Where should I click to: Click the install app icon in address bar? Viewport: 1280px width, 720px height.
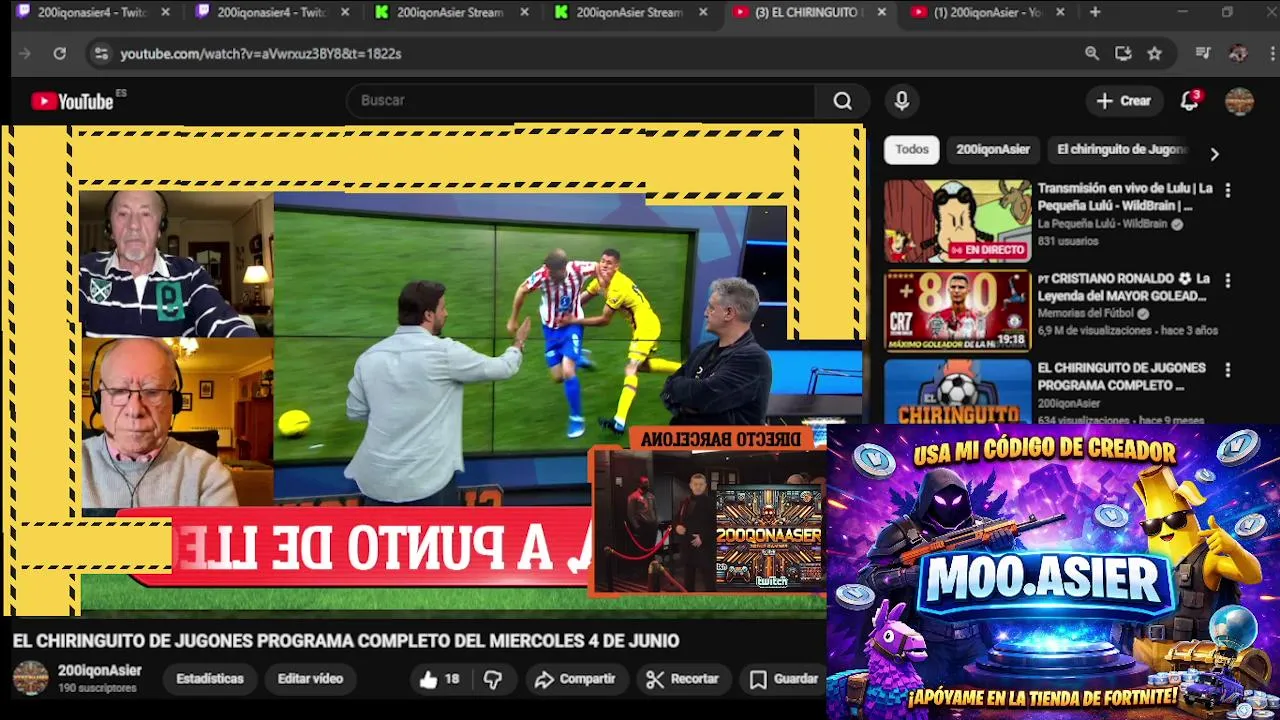coord(1123,54)
